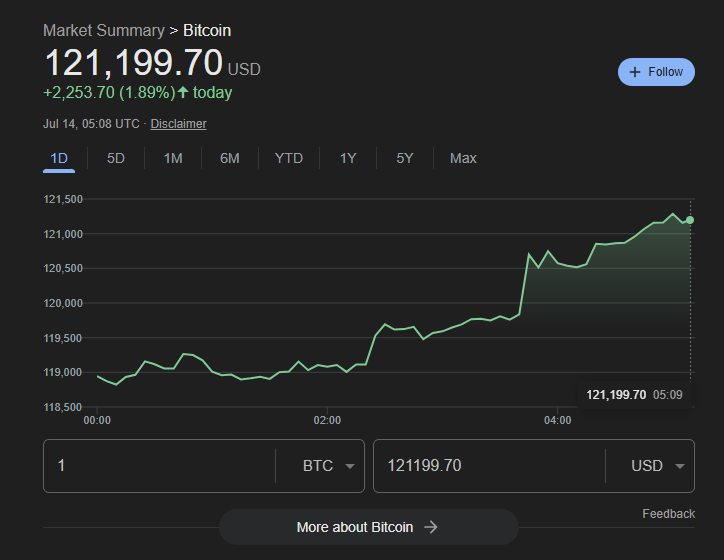
Task: Click the Market Summary breadcrumb link
Action: pyautogui.click(x=104, y=30)
